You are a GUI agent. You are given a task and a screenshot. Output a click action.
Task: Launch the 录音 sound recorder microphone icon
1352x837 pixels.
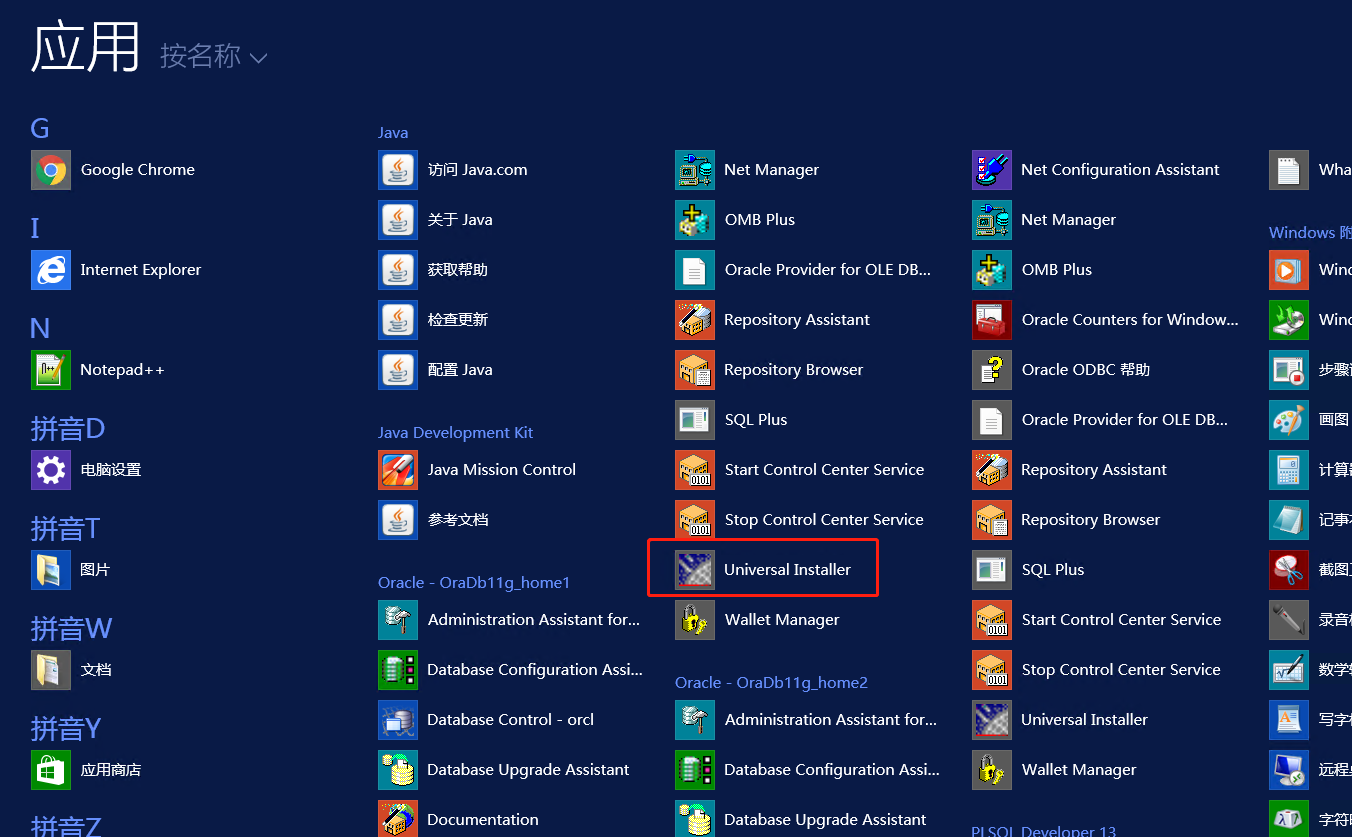tap(1289, 620)
